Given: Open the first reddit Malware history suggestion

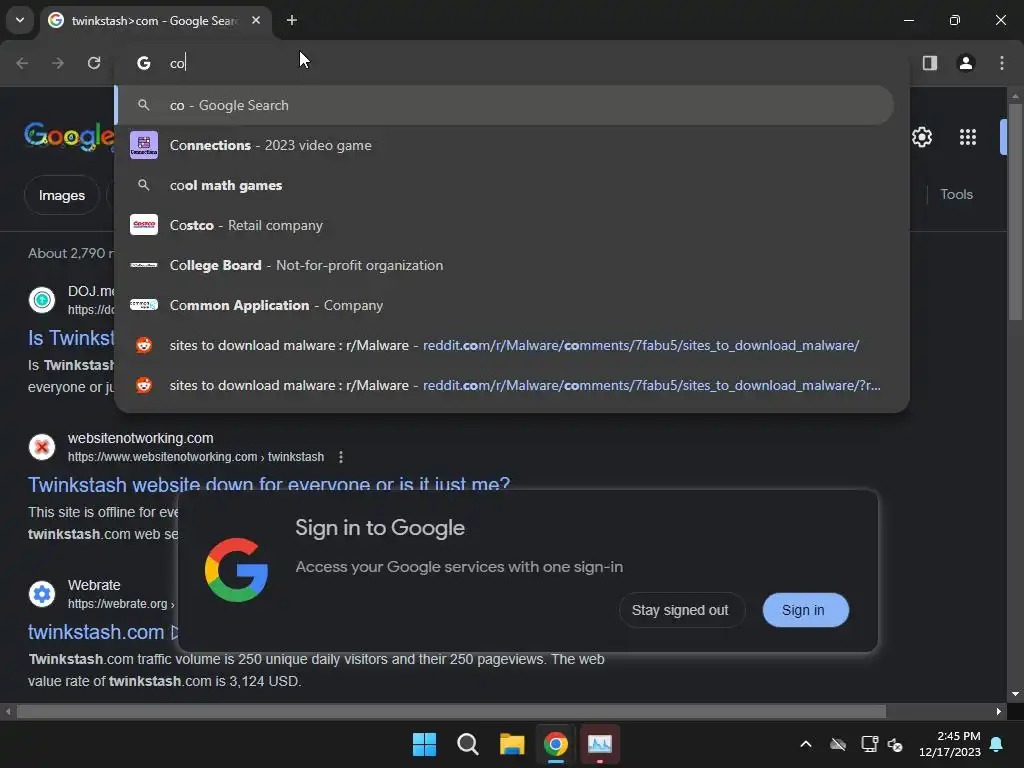Looking at the screenshot, I should click(504, 345).
